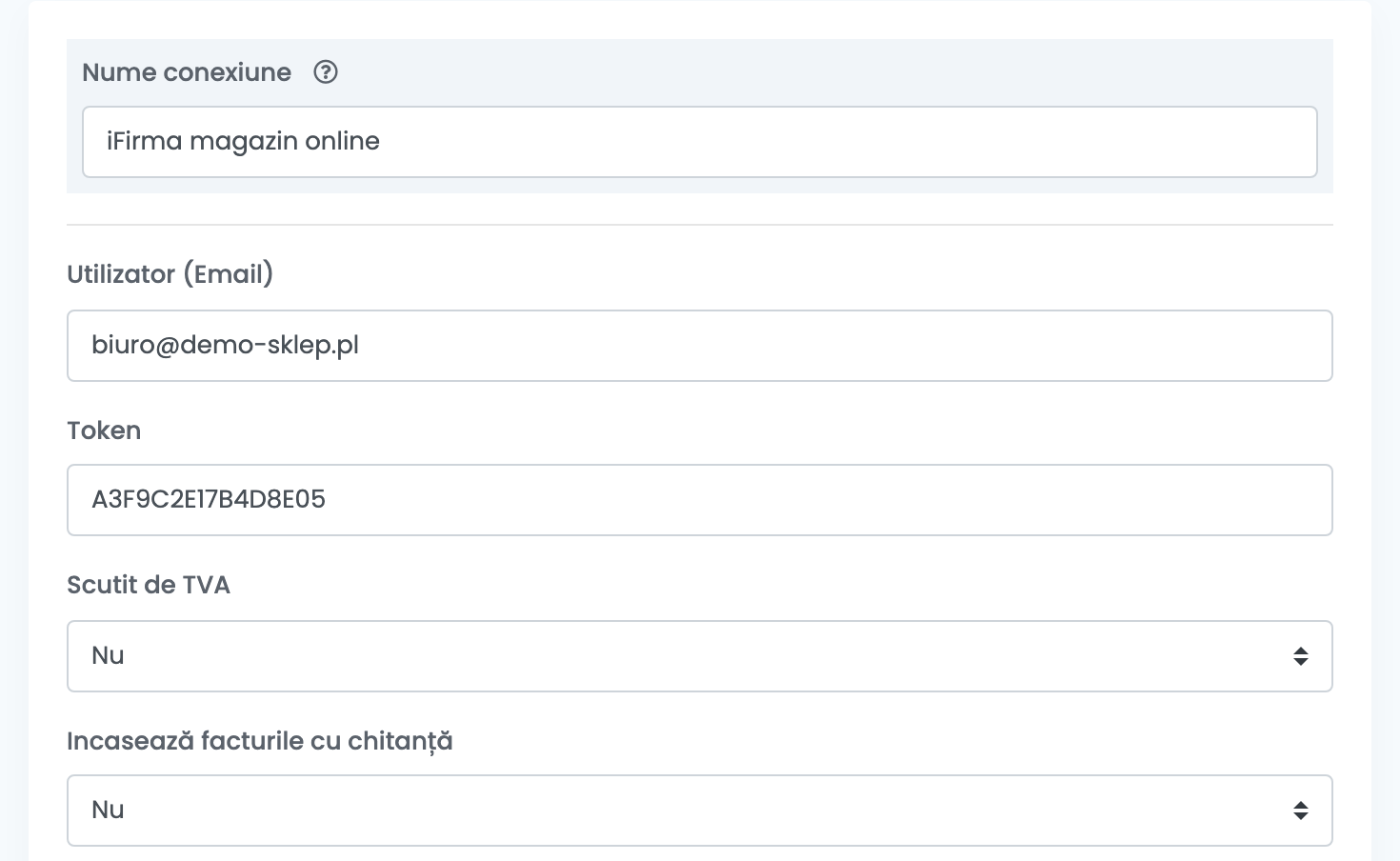This screenshot has width=1400, height=861.
Task: Click the Token label text
Action: (x=104, y=430)
